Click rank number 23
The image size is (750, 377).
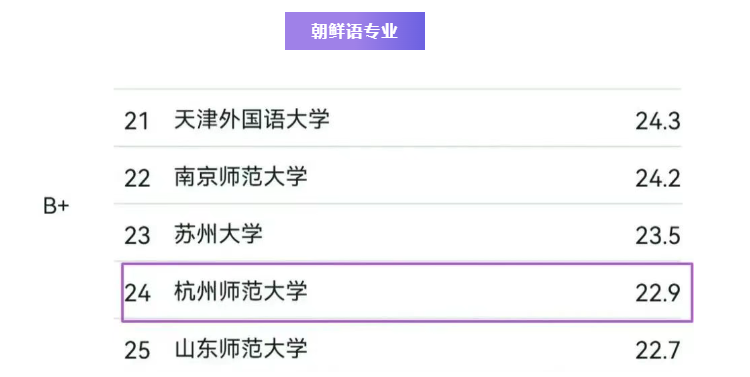click(x=137, y=236)
